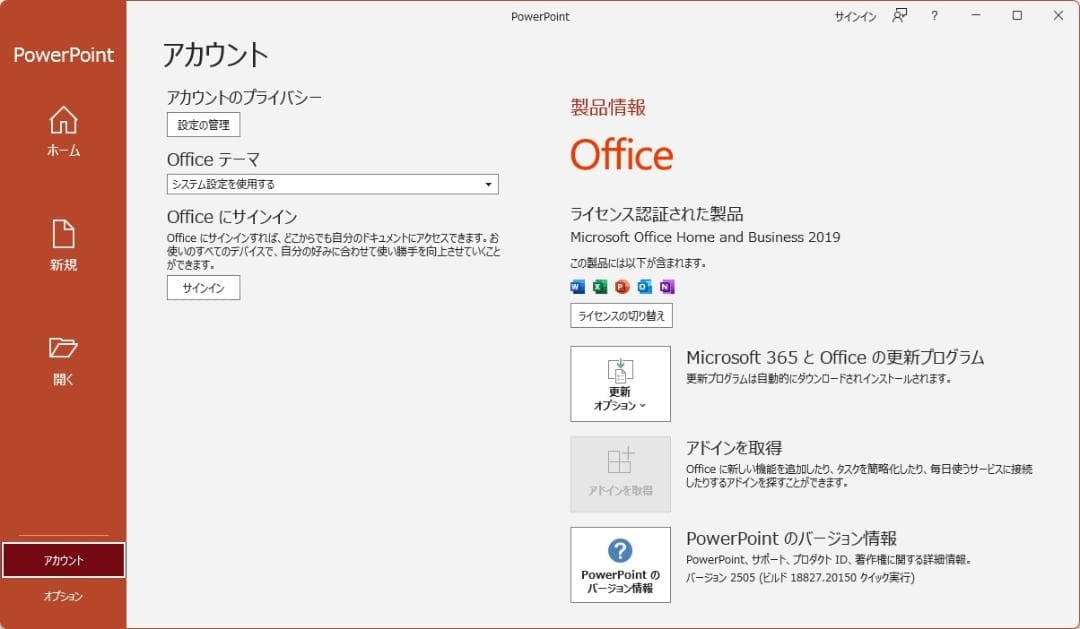
Task: Click the Word icon under included products
Action: [x=577, y=287]
